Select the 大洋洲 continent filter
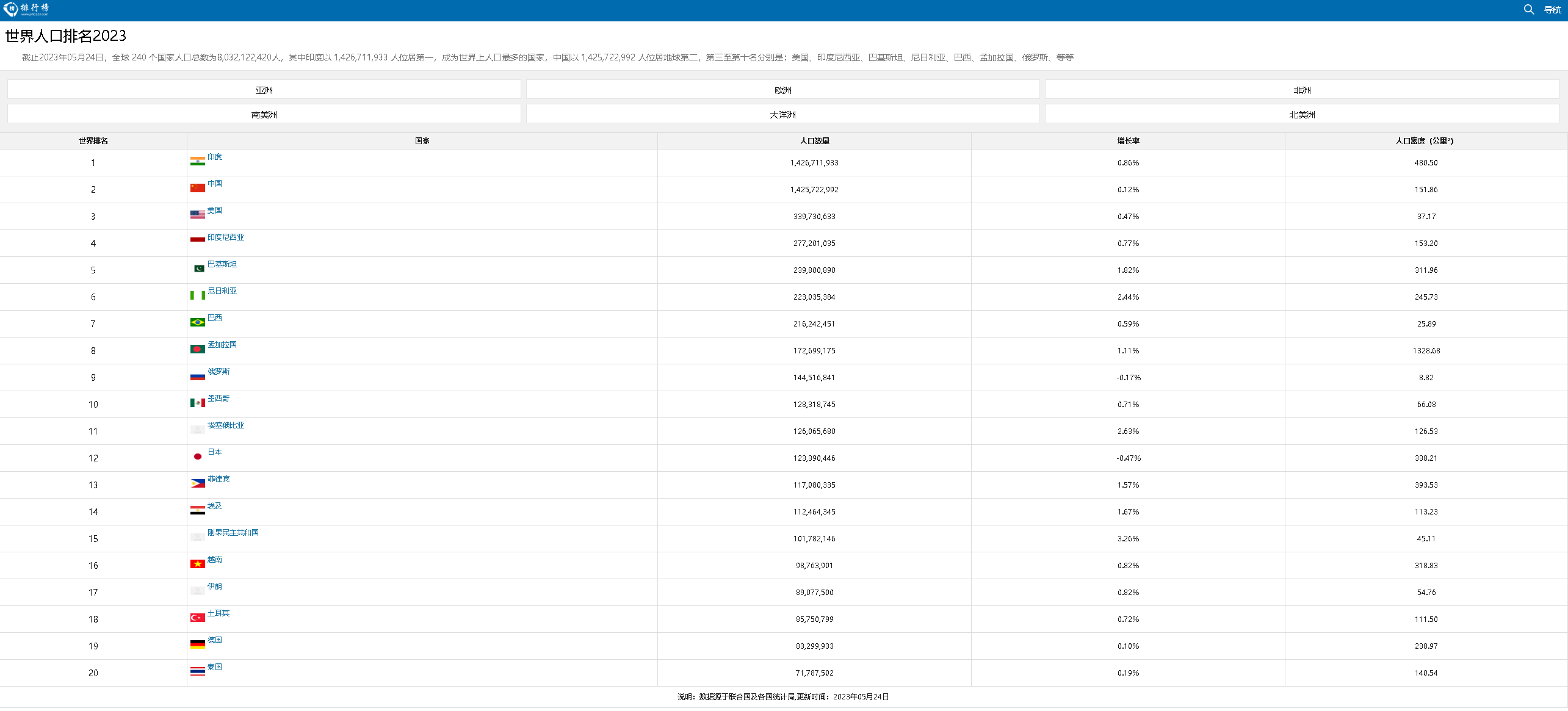Viewport: 1568px width, 711px height. [782, 114]
